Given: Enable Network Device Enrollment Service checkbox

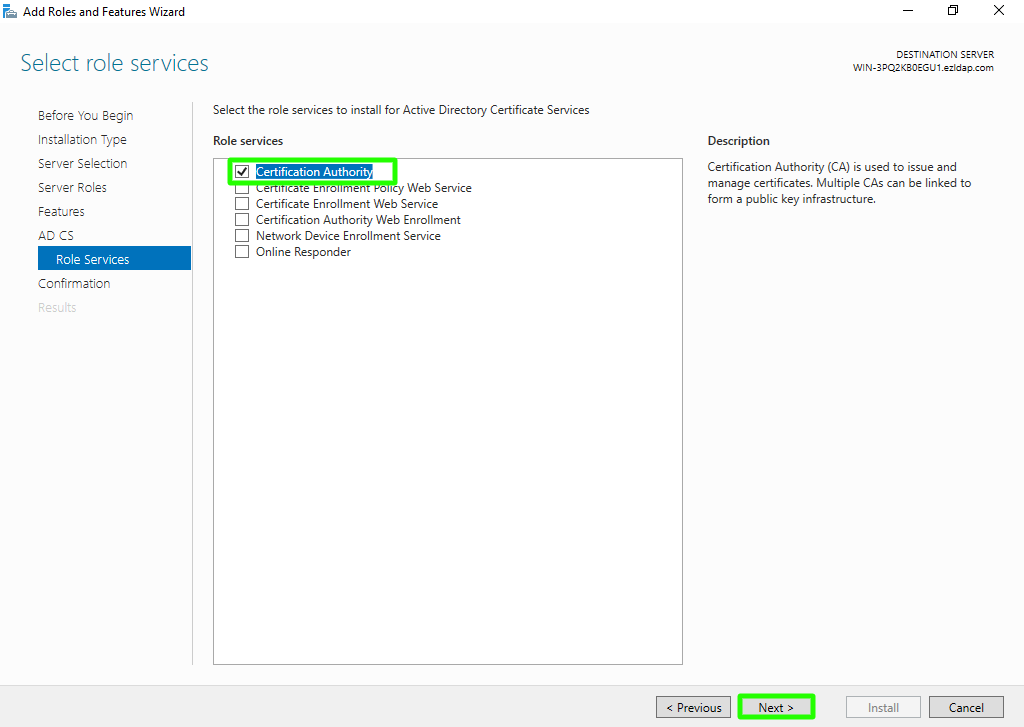Looking at the screenshot, I should (x=242, y=236).
